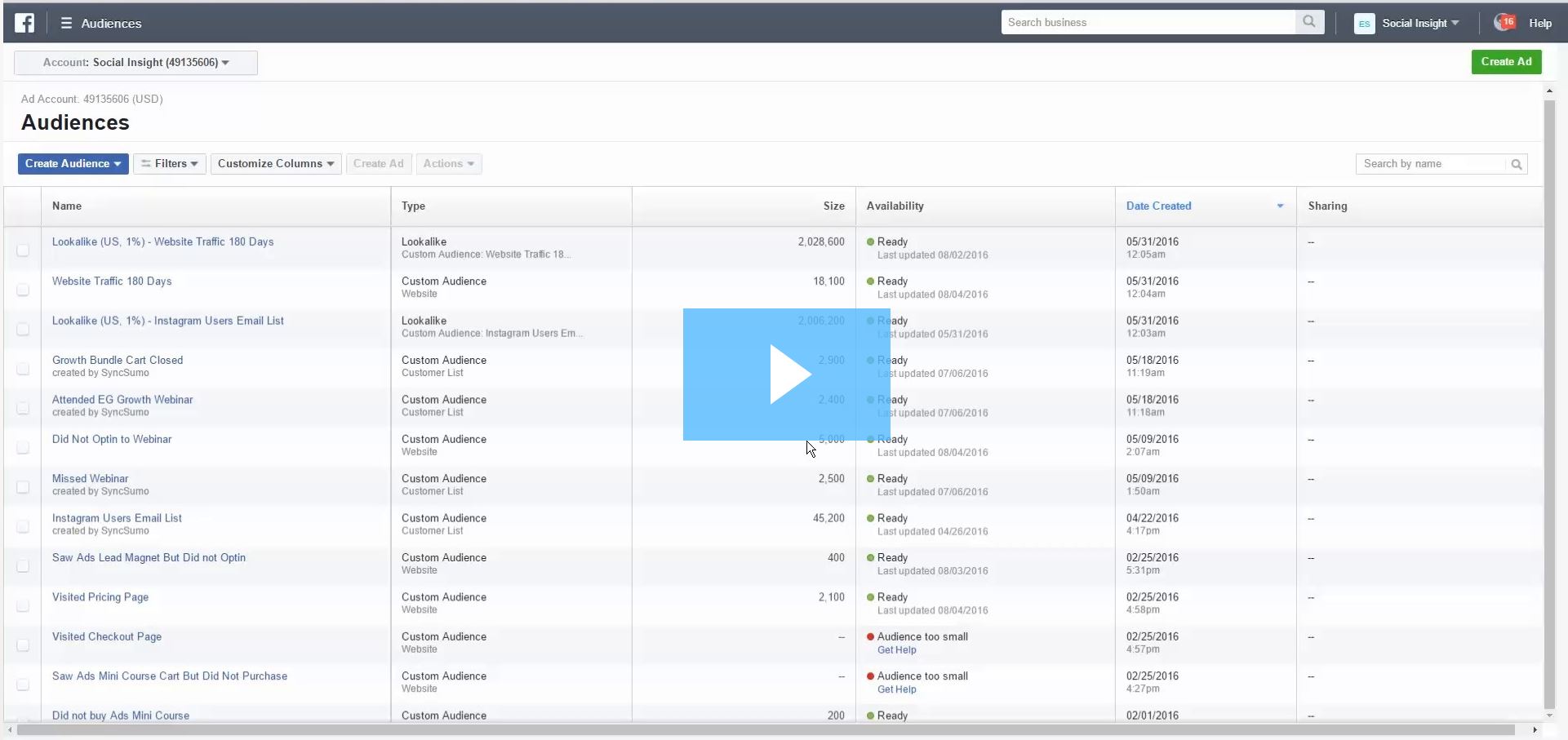Click Get Help for Visited Checkout Page

click(x=897, y=650)
